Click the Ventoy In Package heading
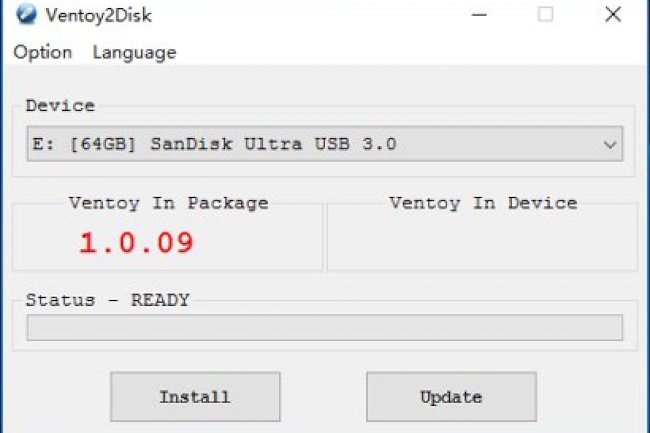Viewport: 650px width, 433px height. pyautogui.click(x=168, y=203)
